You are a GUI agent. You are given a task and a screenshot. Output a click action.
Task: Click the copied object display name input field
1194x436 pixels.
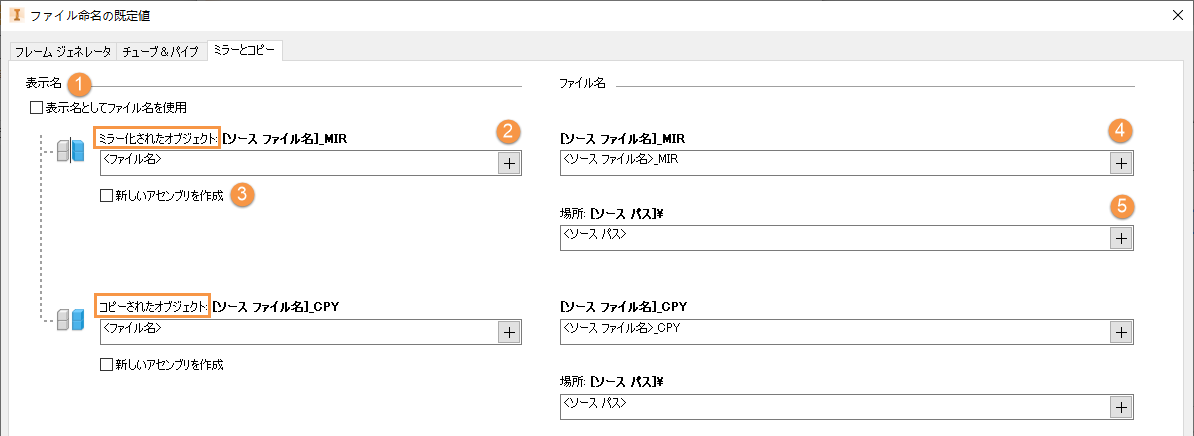[298, 332]
